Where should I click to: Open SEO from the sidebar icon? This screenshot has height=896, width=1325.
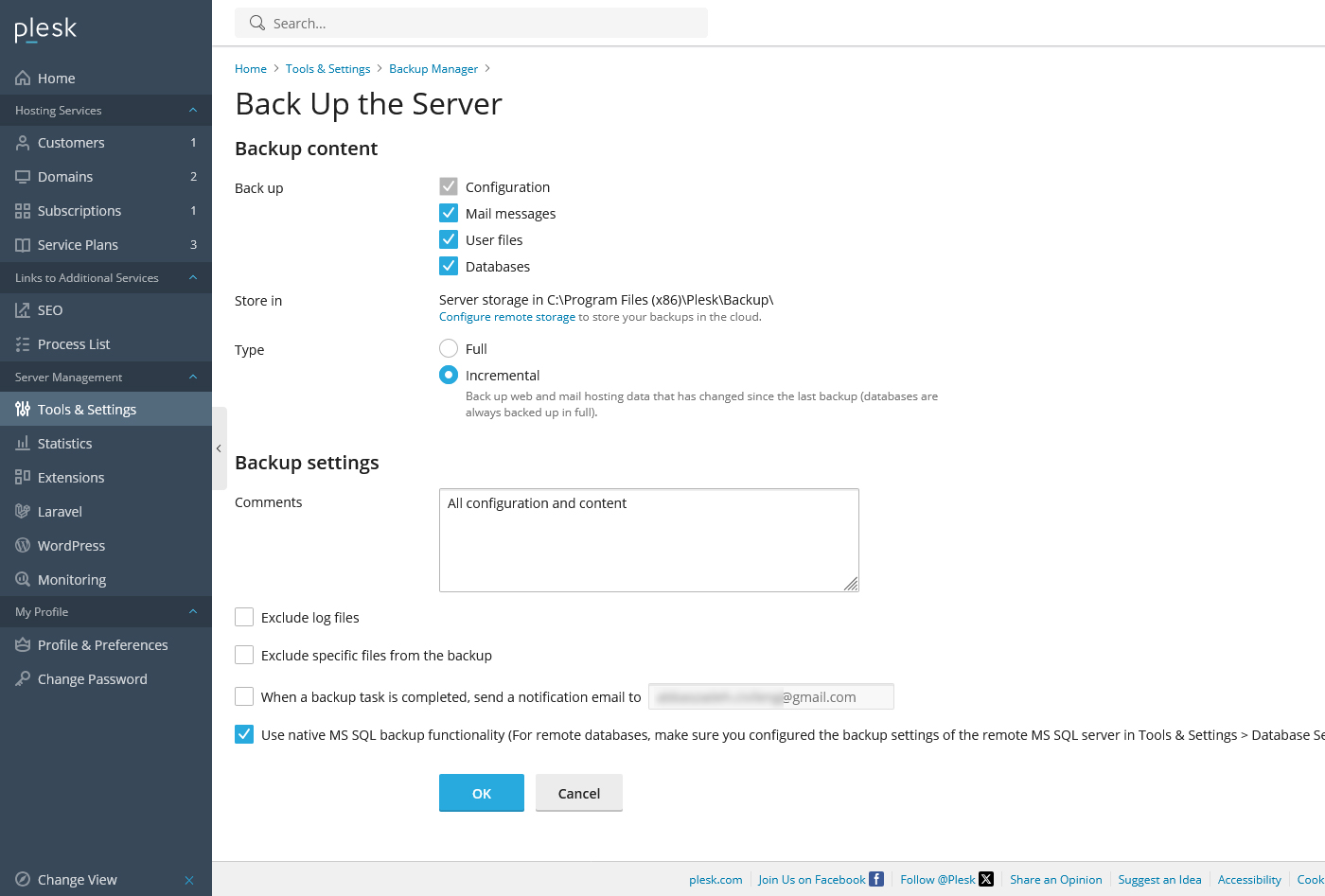21,309
